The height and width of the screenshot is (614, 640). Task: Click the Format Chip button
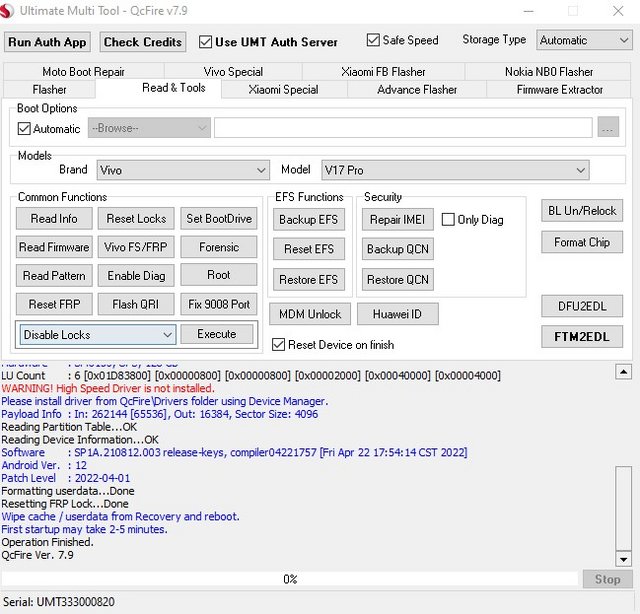click(582, 242)
